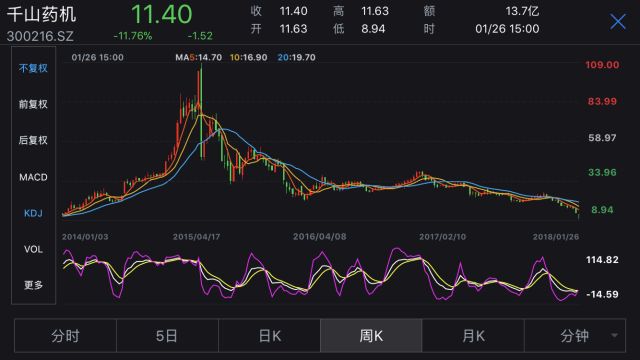Tap the 2015/04/17 date axis label
Screen dimensions: 640x360
[196, 237]
